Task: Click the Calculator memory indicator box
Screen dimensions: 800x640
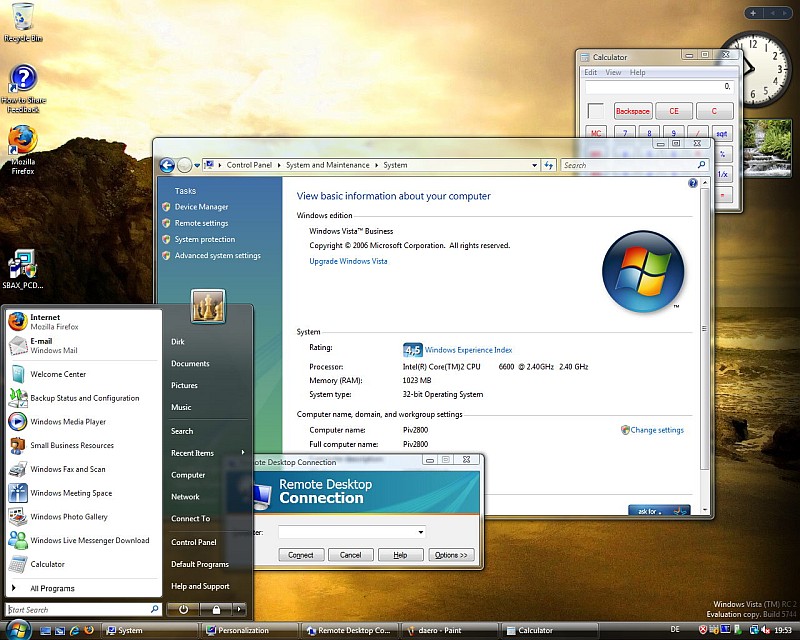Action: [x=596, y=111]
